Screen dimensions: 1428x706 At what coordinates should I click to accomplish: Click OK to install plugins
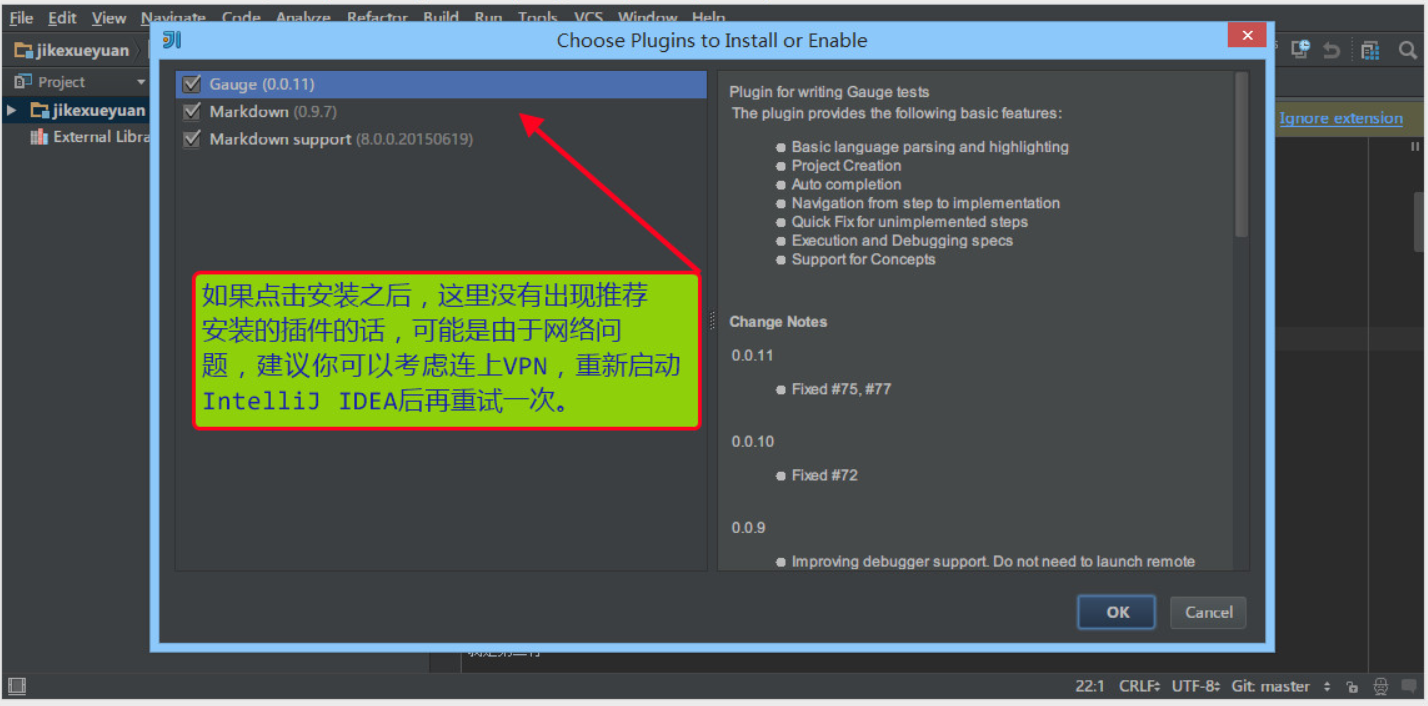(x=1117, y=612)
